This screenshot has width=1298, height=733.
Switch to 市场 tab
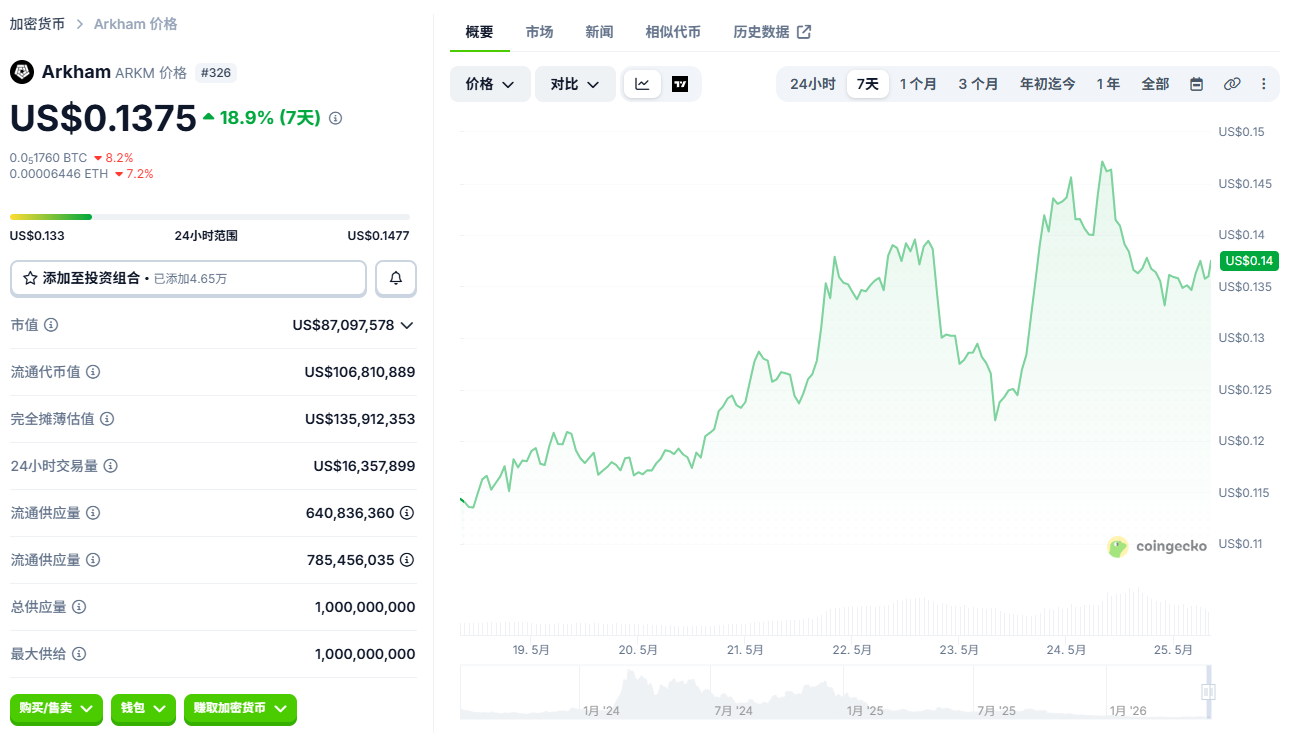click(540, 32)
